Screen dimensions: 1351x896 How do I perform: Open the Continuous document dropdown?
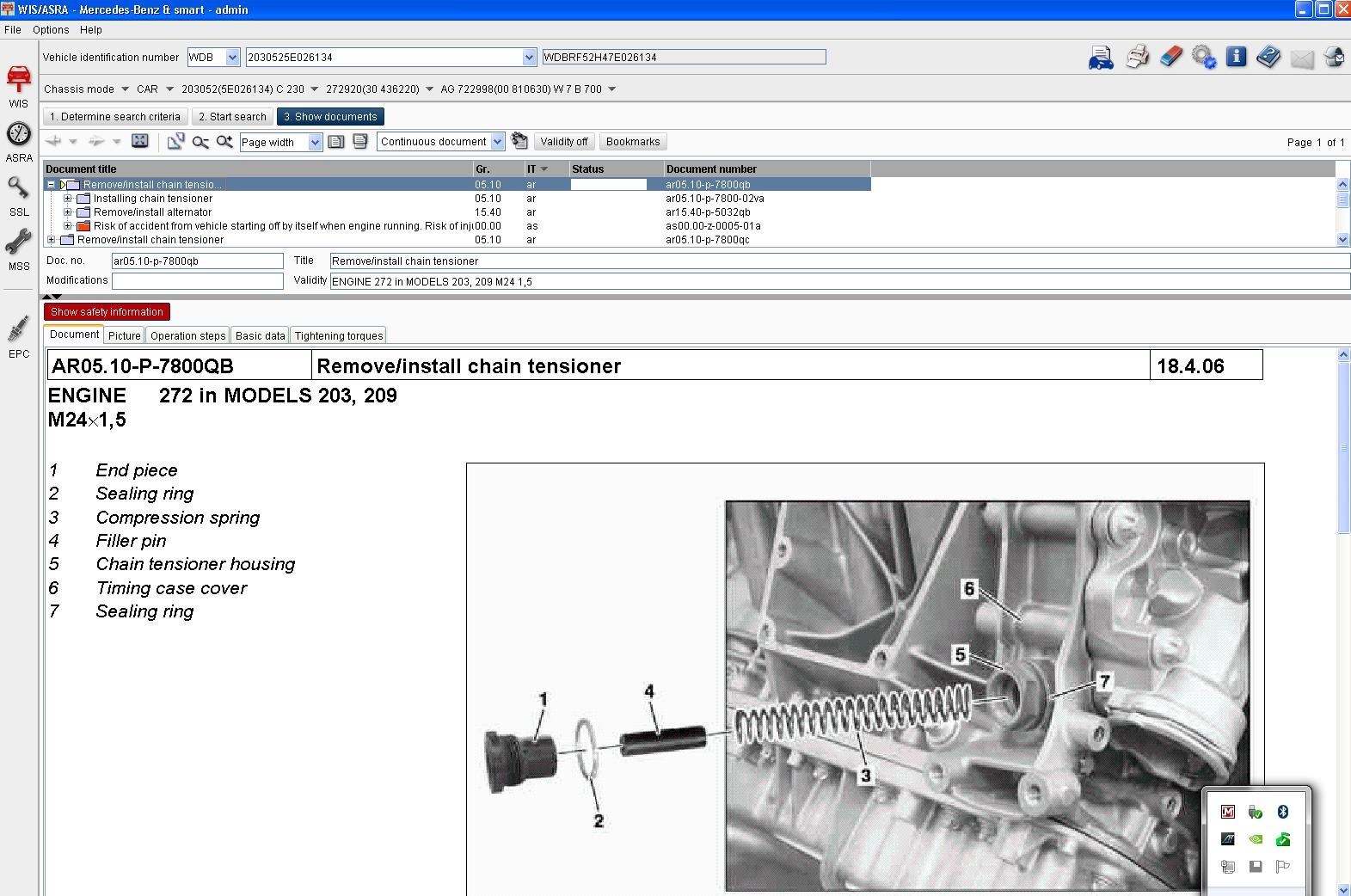click(x=497, y=142)
